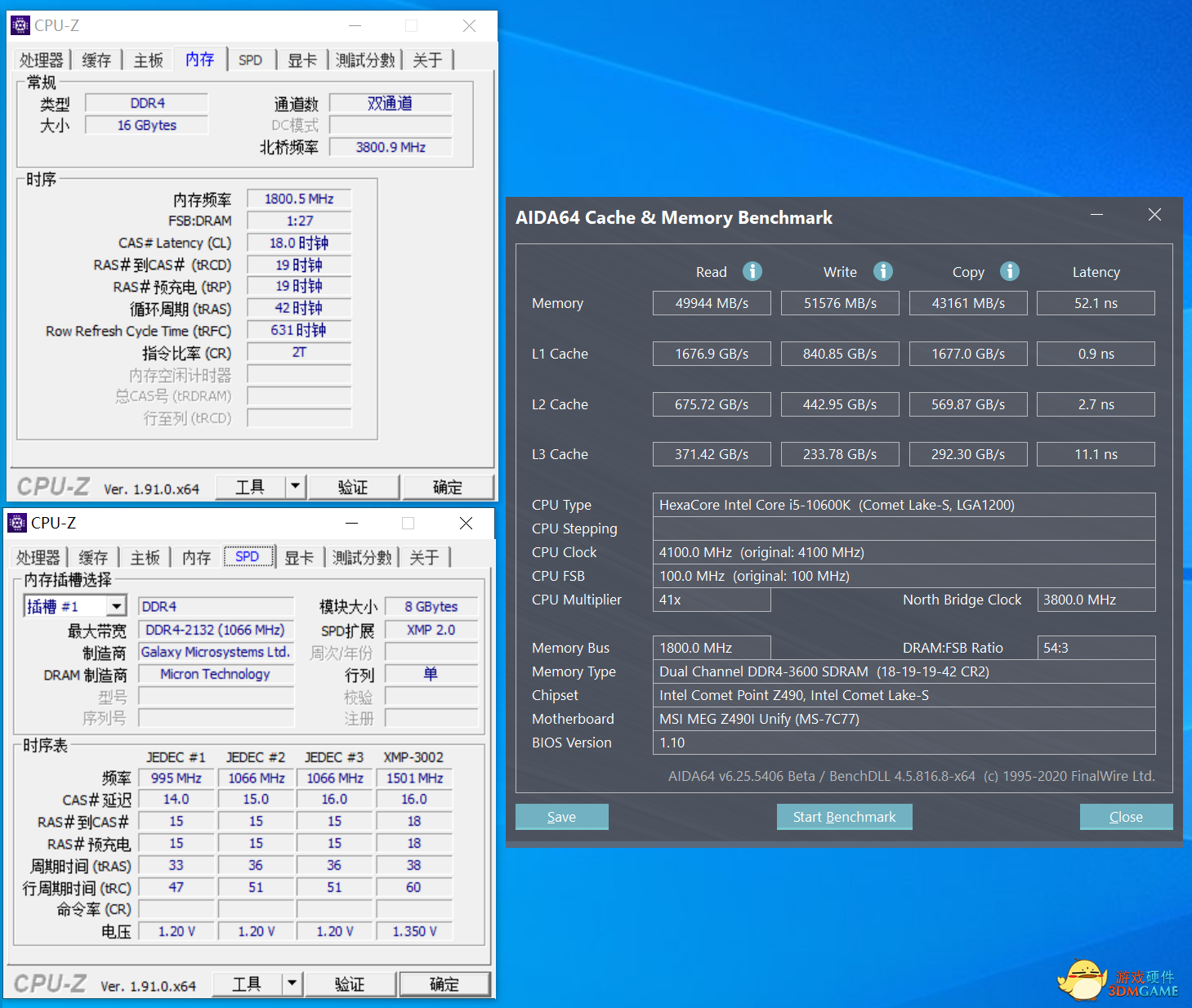Click 确定 button in top CPU-Z window
The image size is (1192, 1008).
pos(448,487)
